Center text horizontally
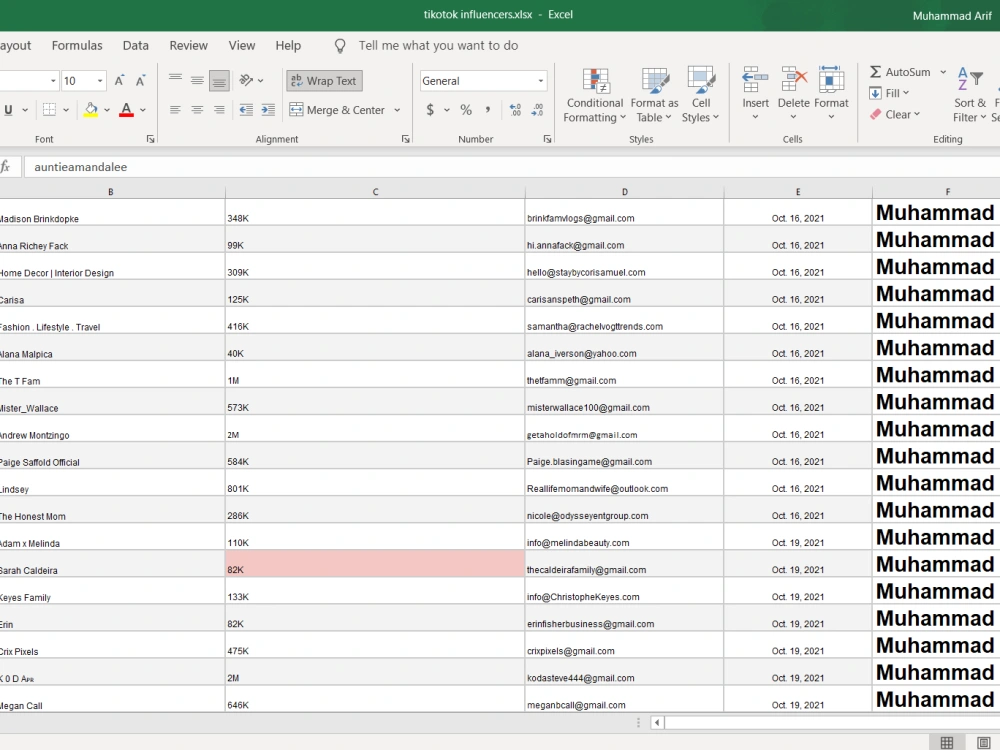Screen dimensions: 1000x750 point(197,110)
